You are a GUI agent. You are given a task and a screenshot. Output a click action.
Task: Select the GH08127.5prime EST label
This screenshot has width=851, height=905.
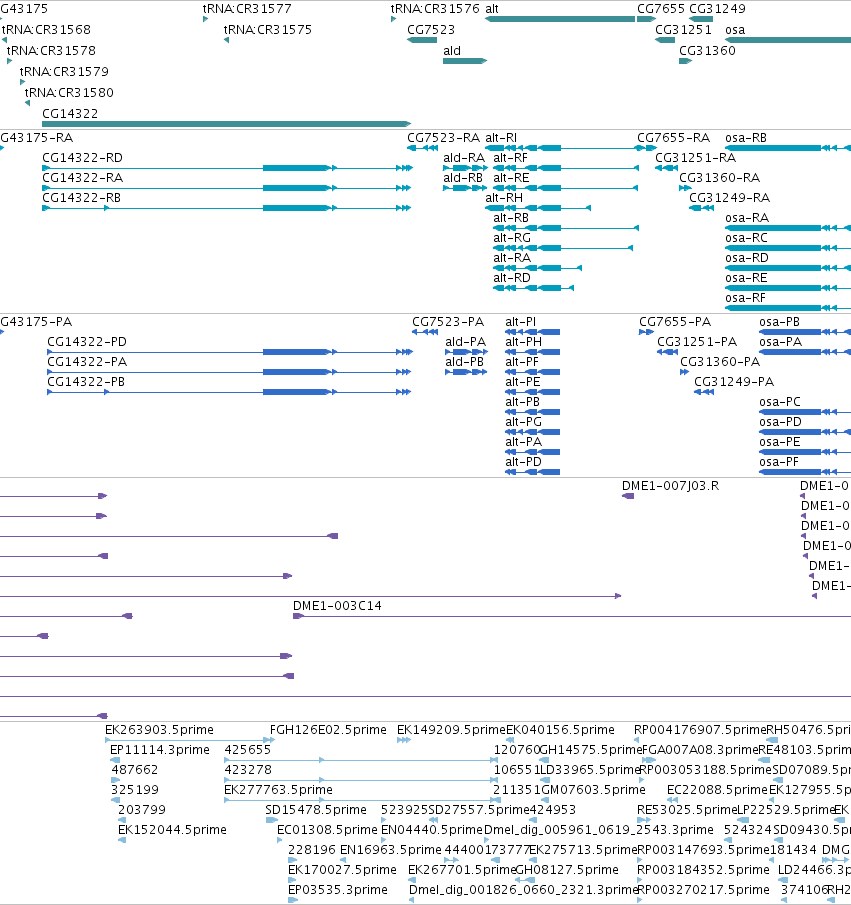[566, 870]
